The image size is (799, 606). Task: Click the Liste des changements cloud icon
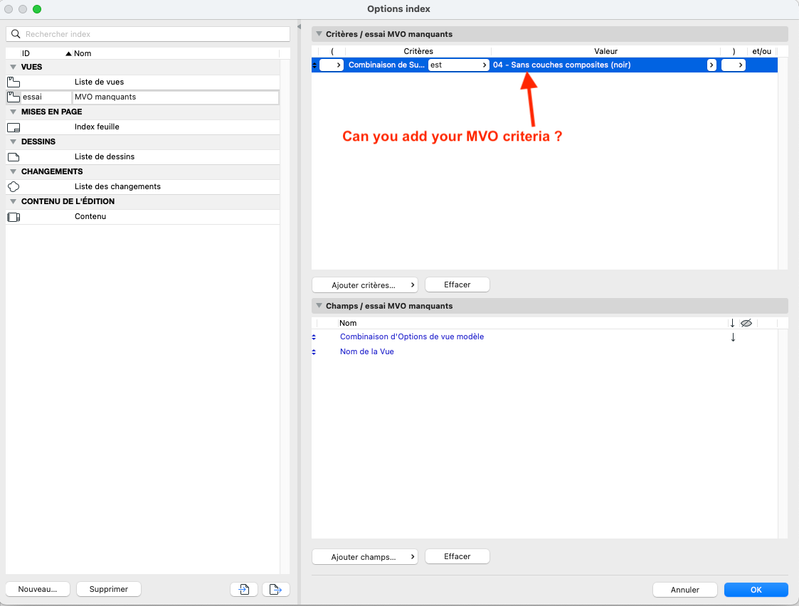[14, 187]
